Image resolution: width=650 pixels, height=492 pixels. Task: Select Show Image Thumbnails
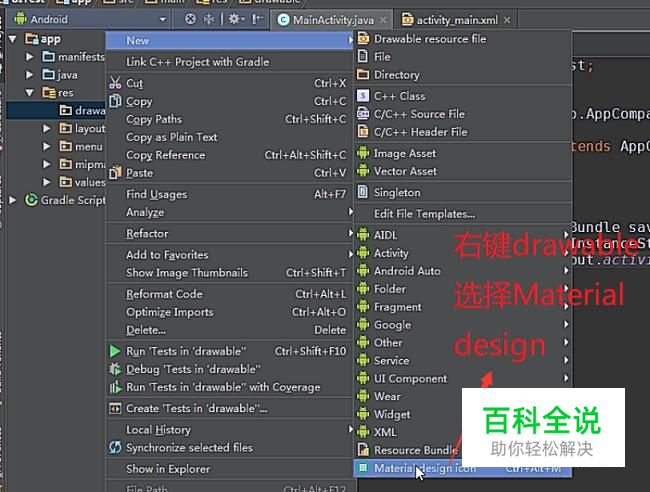click(x=230, y=273)
